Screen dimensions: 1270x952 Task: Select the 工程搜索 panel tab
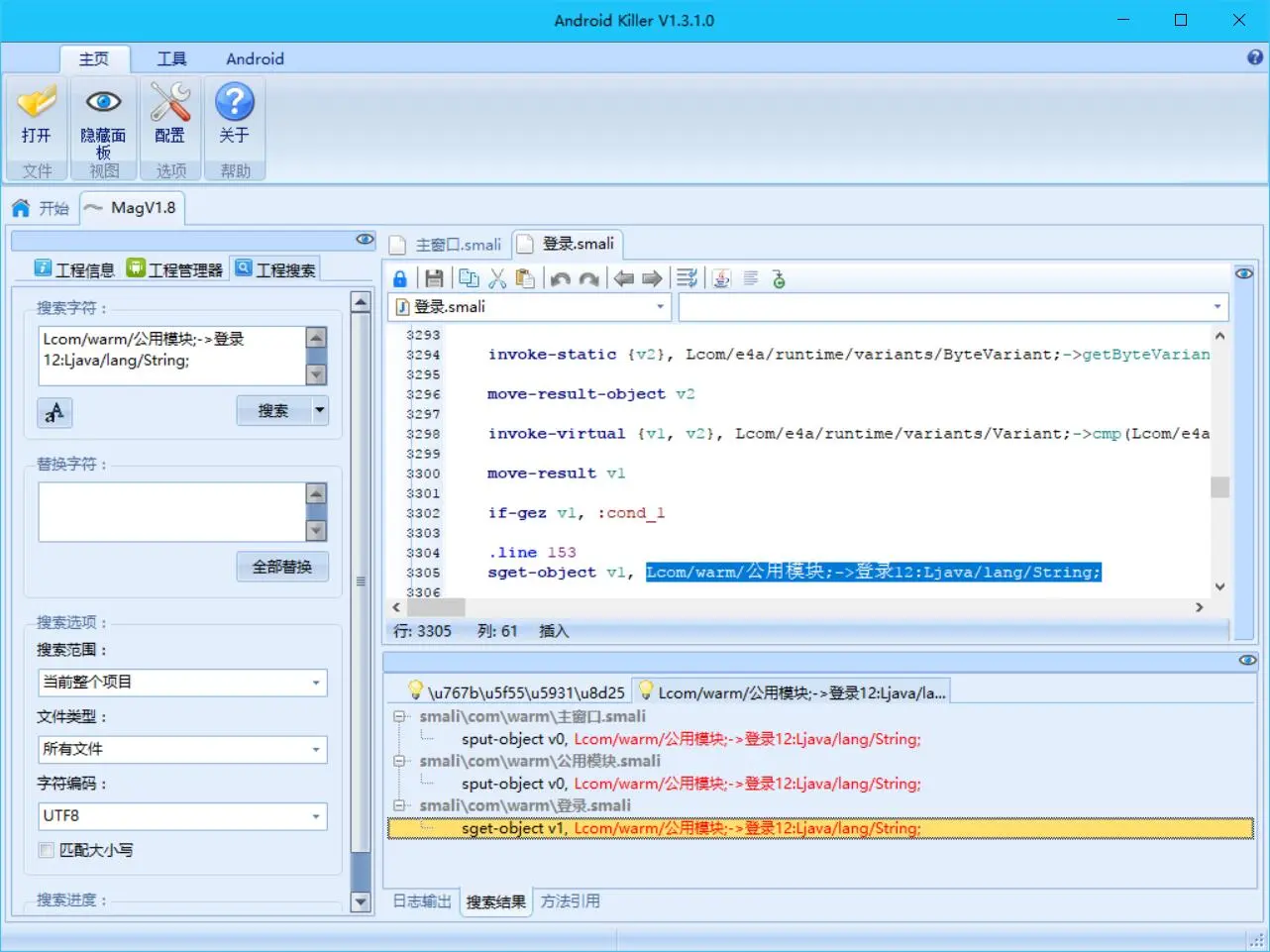[x=275, y=268]
